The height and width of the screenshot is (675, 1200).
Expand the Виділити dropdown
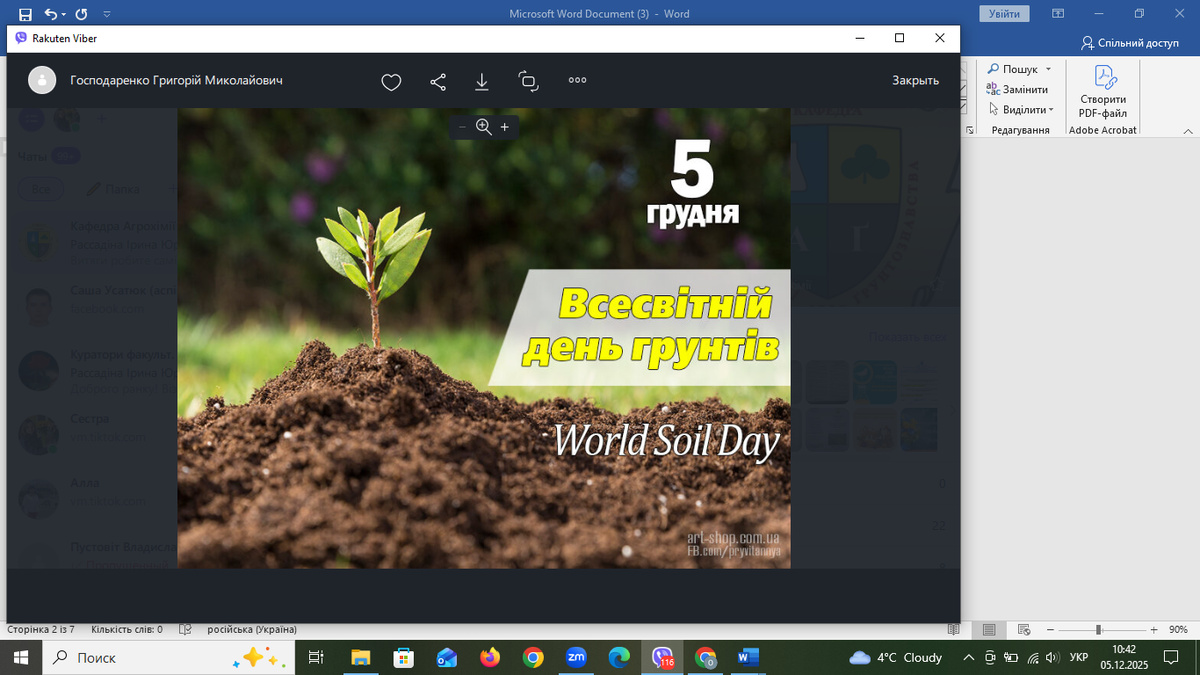(1051, 110)
